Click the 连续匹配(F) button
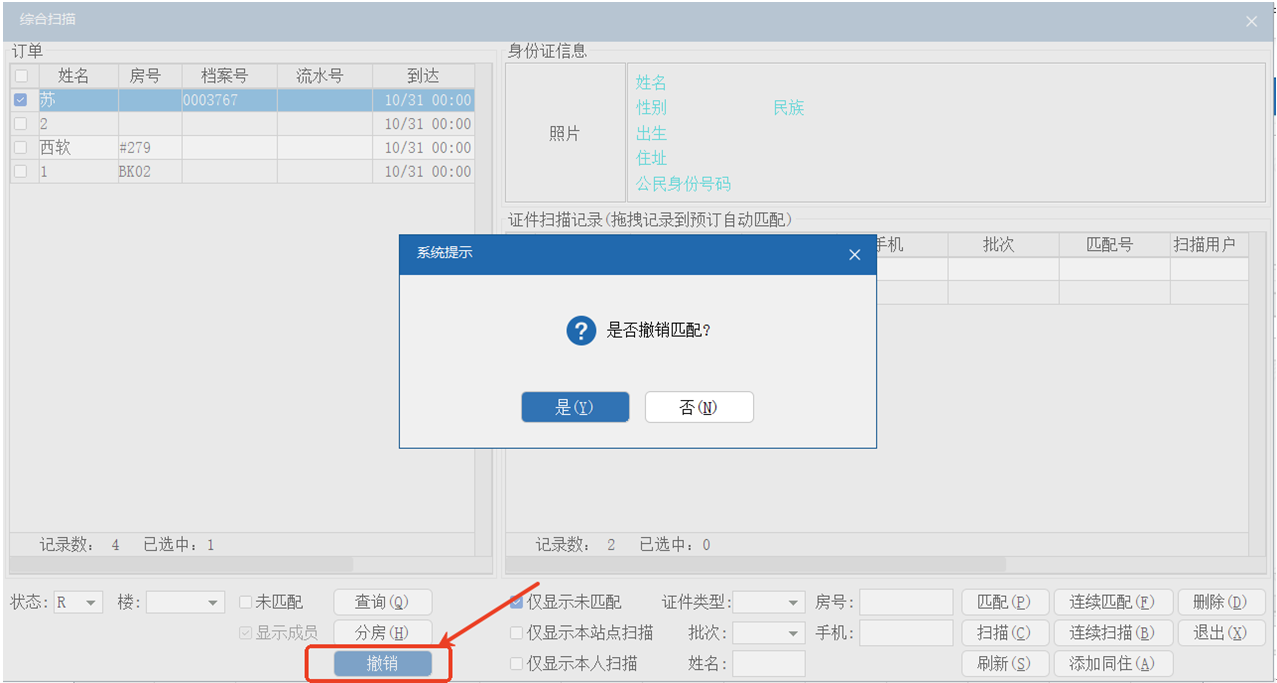 click(1112, 602)
